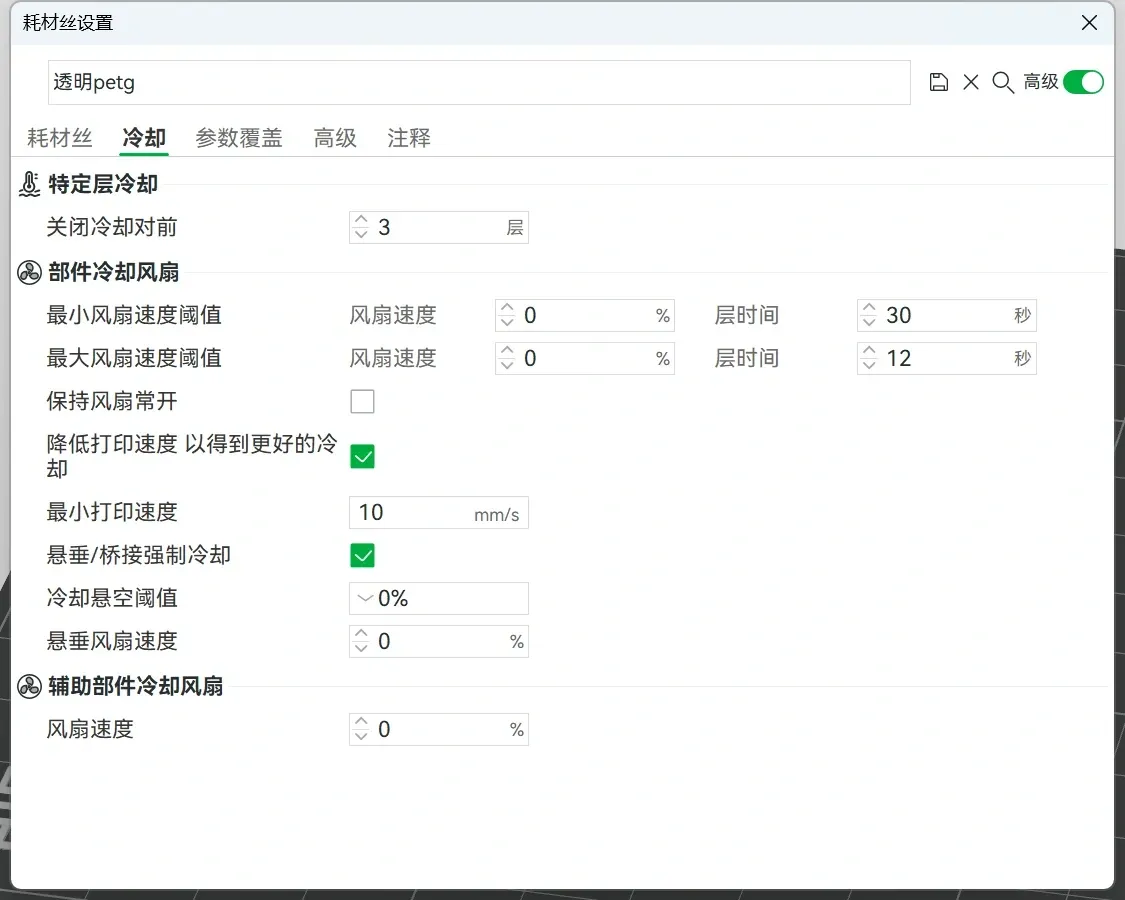1125x900 pixels.
Task: Switch to the 耗材丝 tab
Action: (x=59, y=138)
